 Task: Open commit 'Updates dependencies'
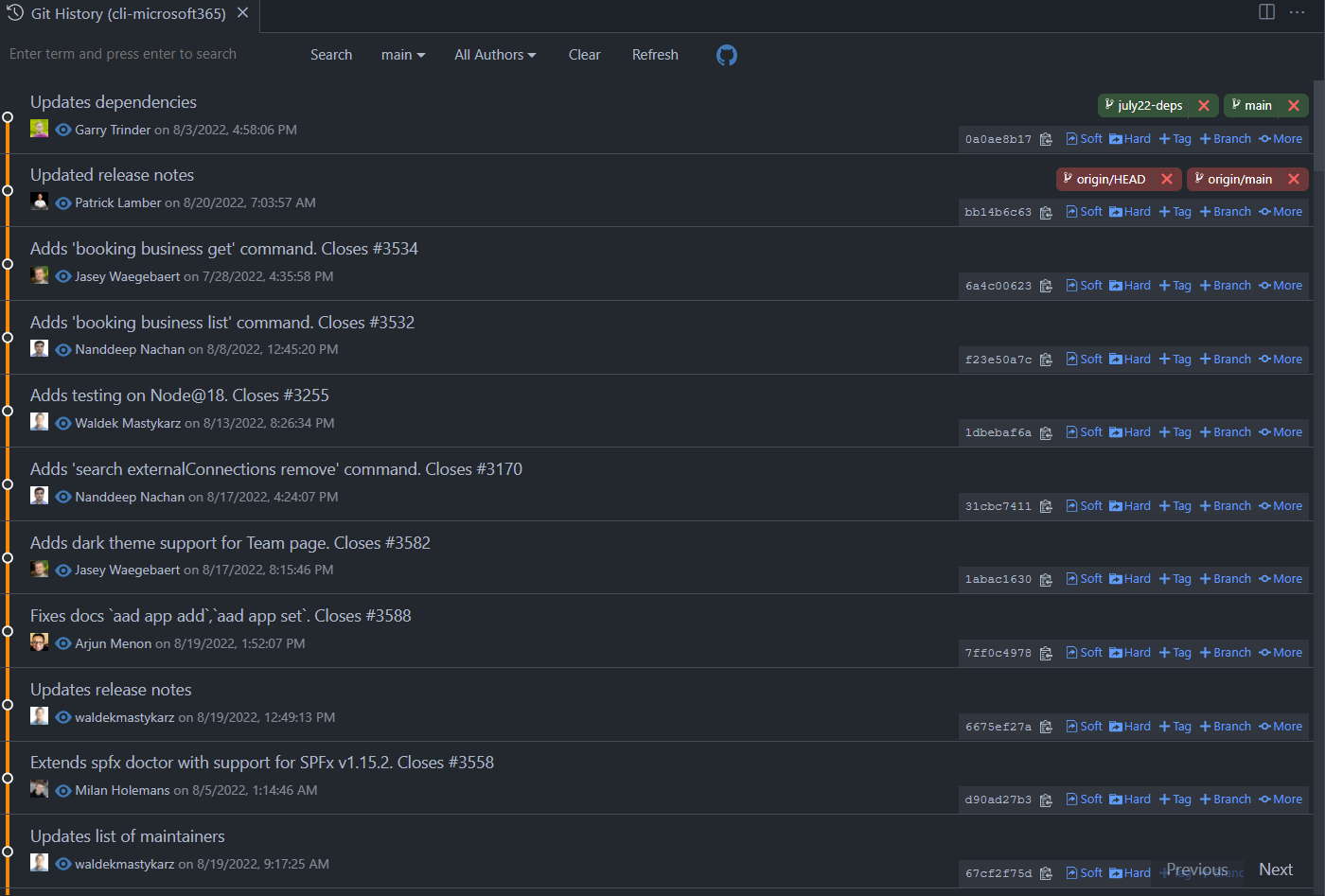pyautogui.click(x=114, y=102)
